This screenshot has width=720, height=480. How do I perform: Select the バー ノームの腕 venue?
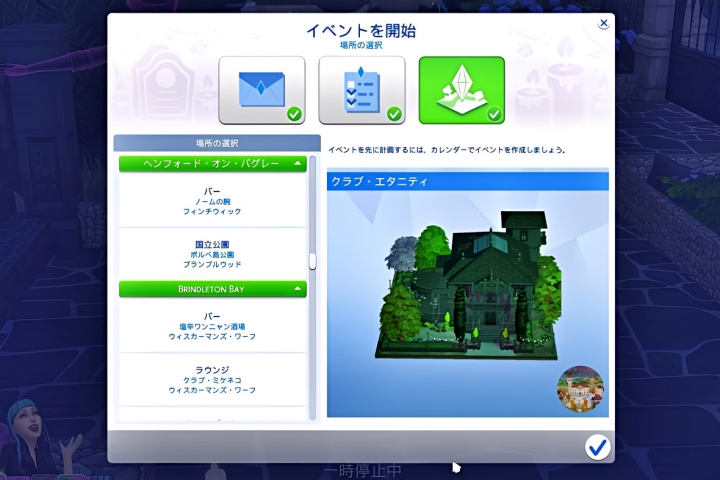[212, 201]
